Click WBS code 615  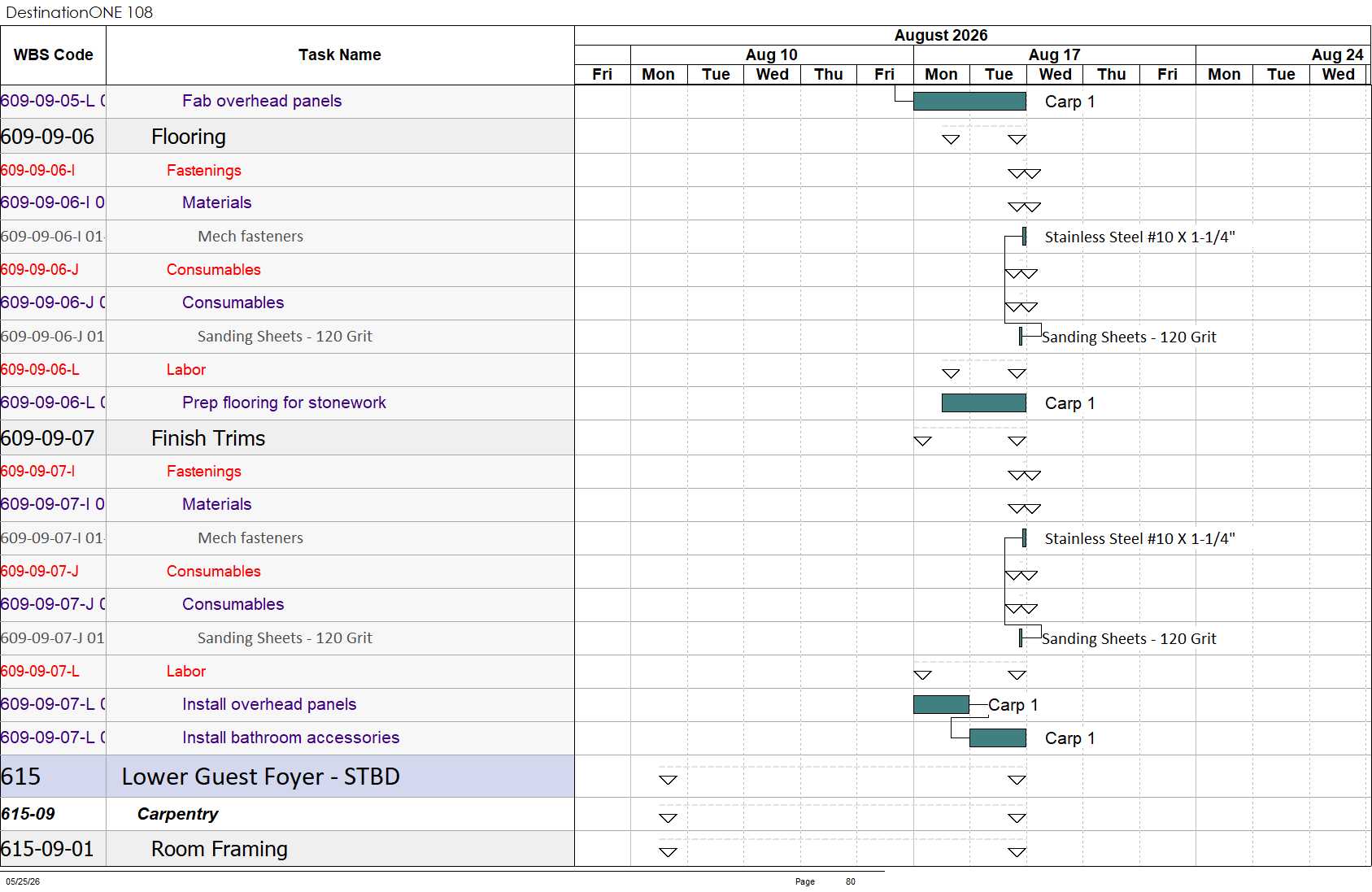(x=21, y=777)
